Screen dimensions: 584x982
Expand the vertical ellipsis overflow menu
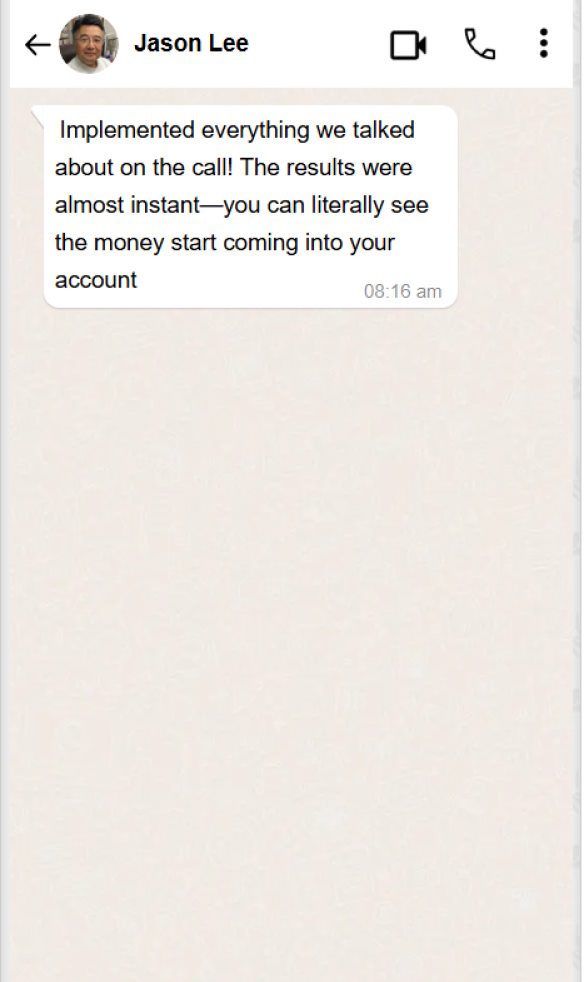click(543, 43)
